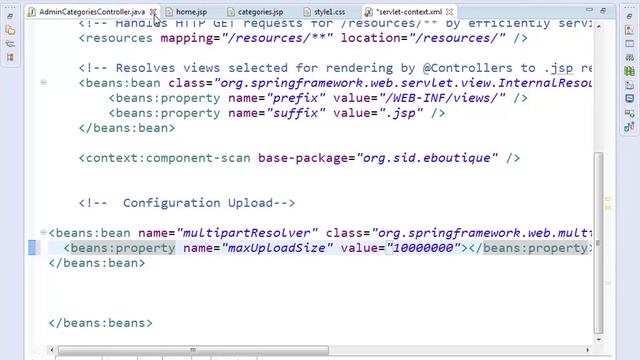
Task: Switch to AdminCategoriesController.java tab
Action: tap(91, 12)
